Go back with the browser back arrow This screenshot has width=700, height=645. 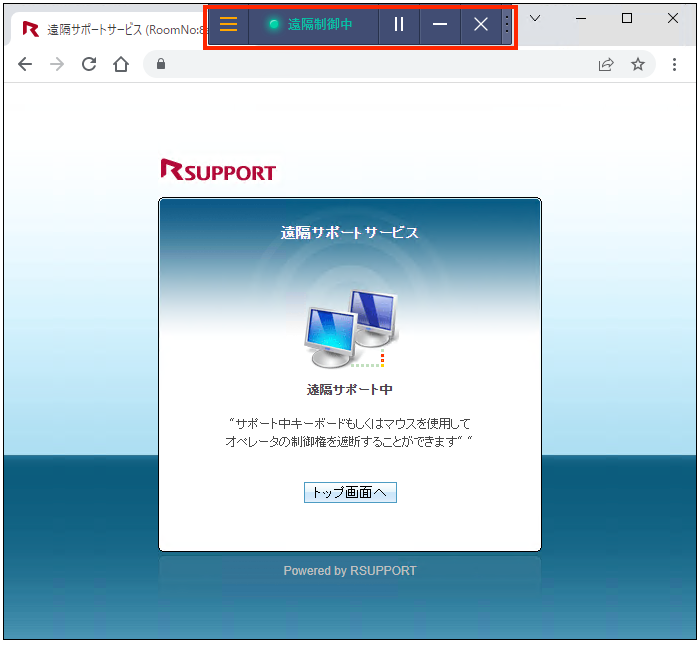25,64
